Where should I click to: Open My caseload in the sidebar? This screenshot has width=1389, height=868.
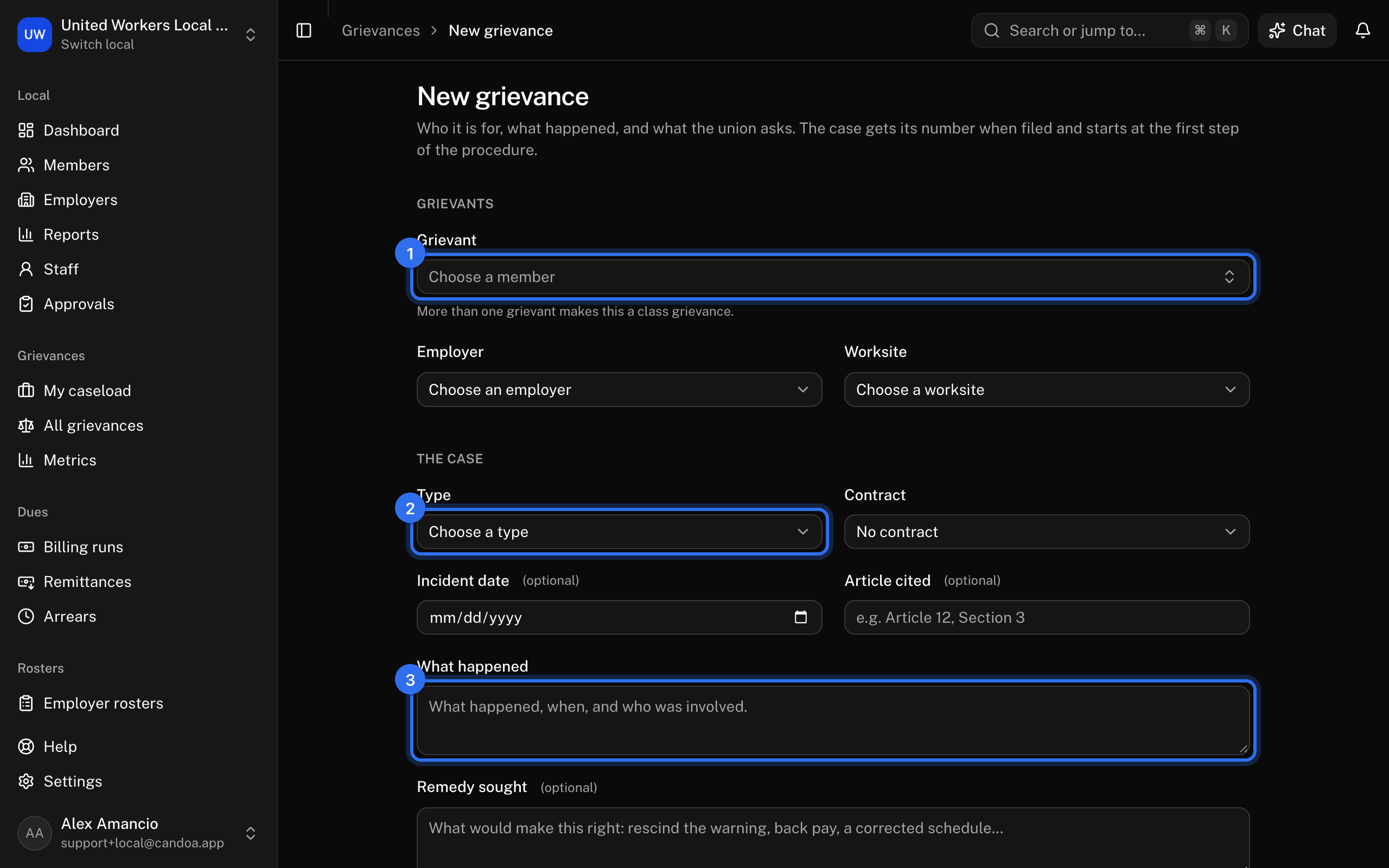pyautogui.click(x=87, y=391)
